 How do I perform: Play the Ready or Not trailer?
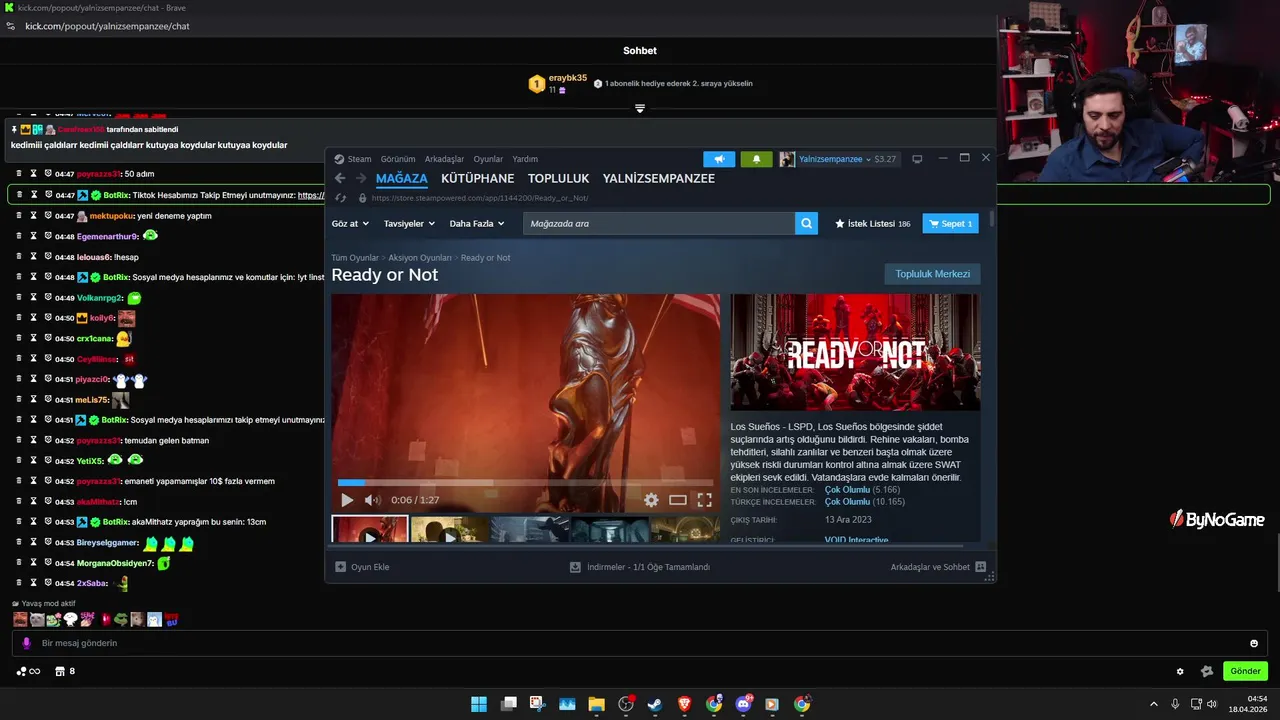pos(347,500)
